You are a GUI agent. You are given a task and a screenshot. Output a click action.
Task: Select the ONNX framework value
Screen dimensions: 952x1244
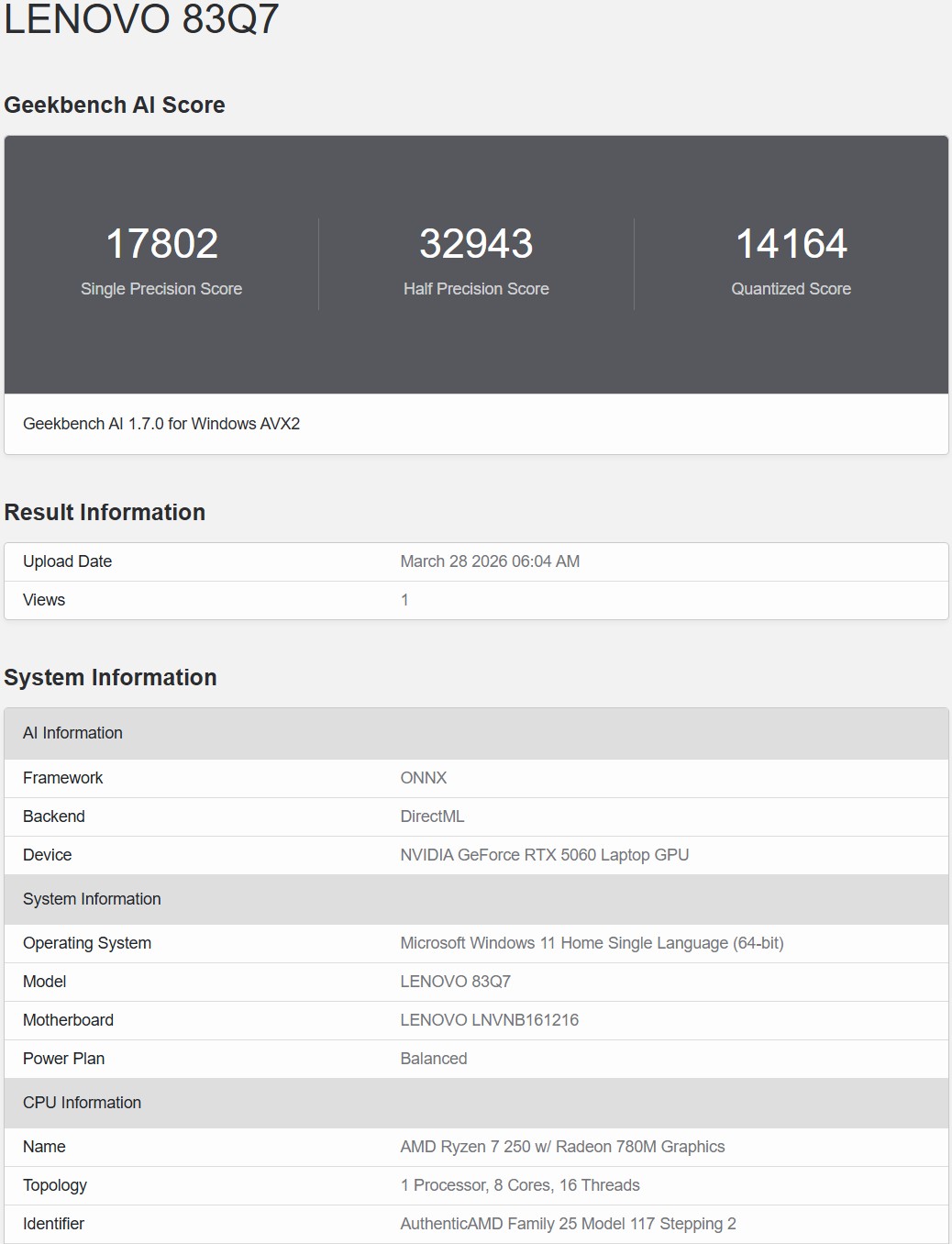click(423, 777)
